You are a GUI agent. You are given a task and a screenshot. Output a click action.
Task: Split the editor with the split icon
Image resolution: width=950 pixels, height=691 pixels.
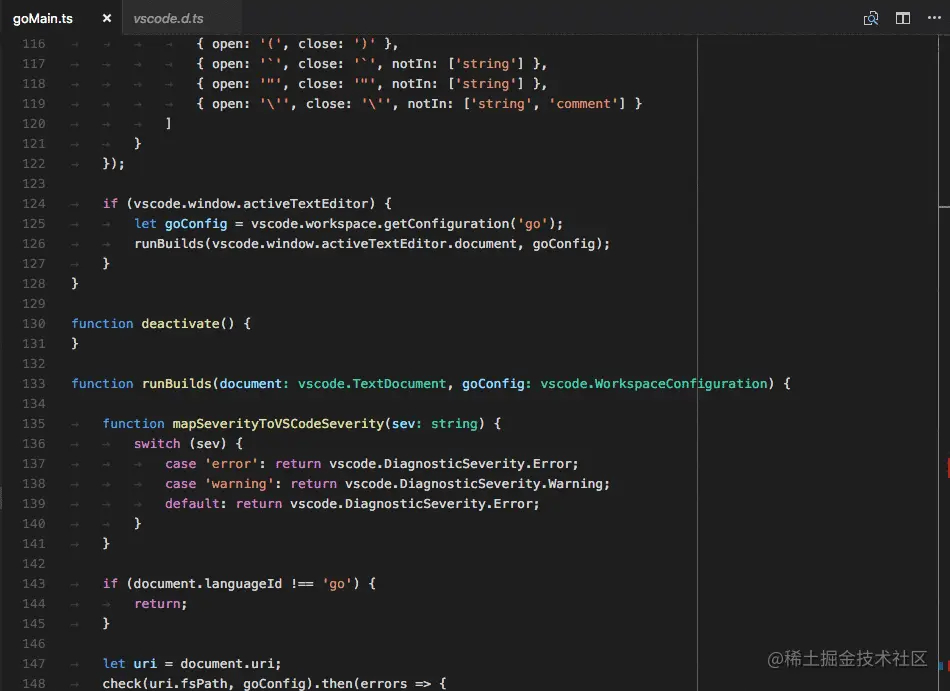(x=903, y=18)
